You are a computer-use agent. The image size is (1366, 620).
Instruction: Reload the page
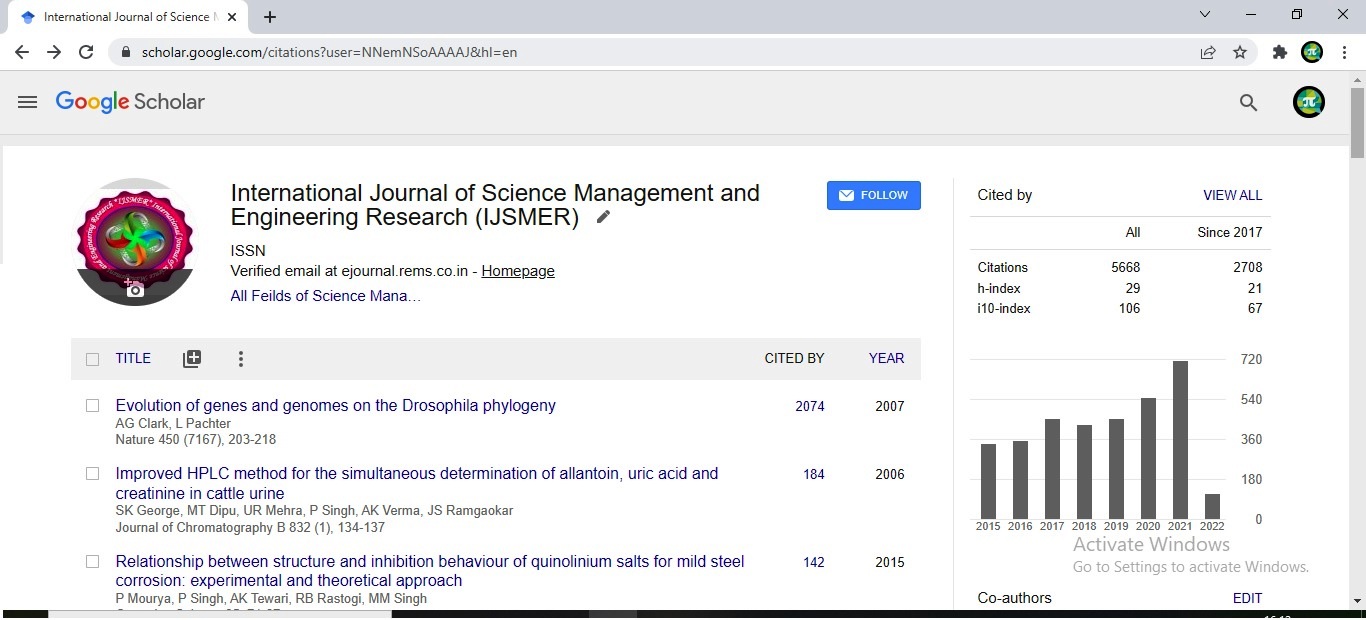[x=86, y=52]
